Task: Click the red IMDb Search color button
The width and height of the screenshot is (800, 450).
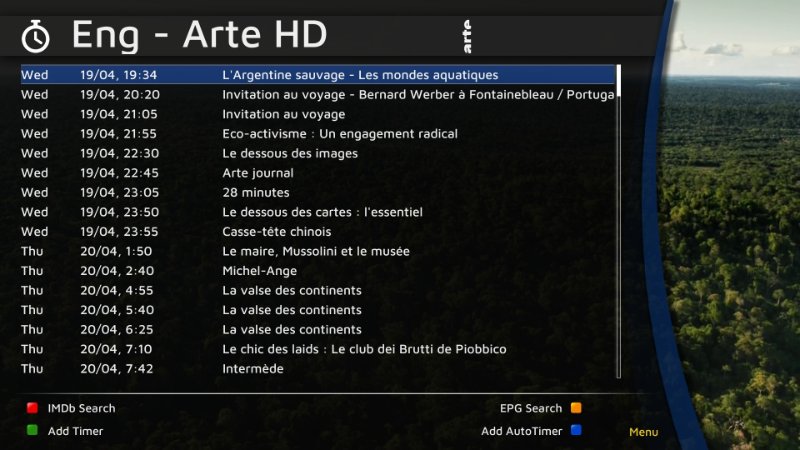Action: click(x=32, y=408)
